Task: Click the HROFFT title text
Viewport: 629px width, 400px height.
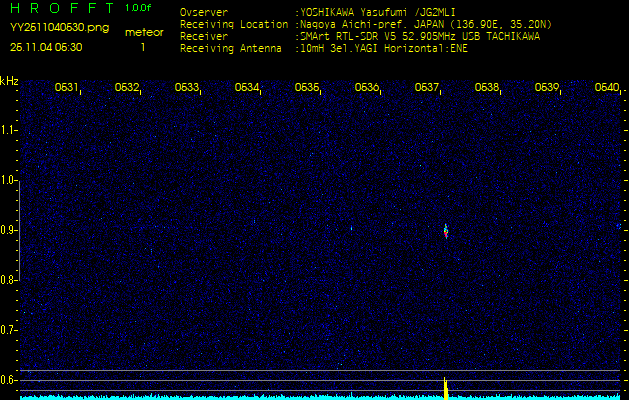Action: coord(62,8)
